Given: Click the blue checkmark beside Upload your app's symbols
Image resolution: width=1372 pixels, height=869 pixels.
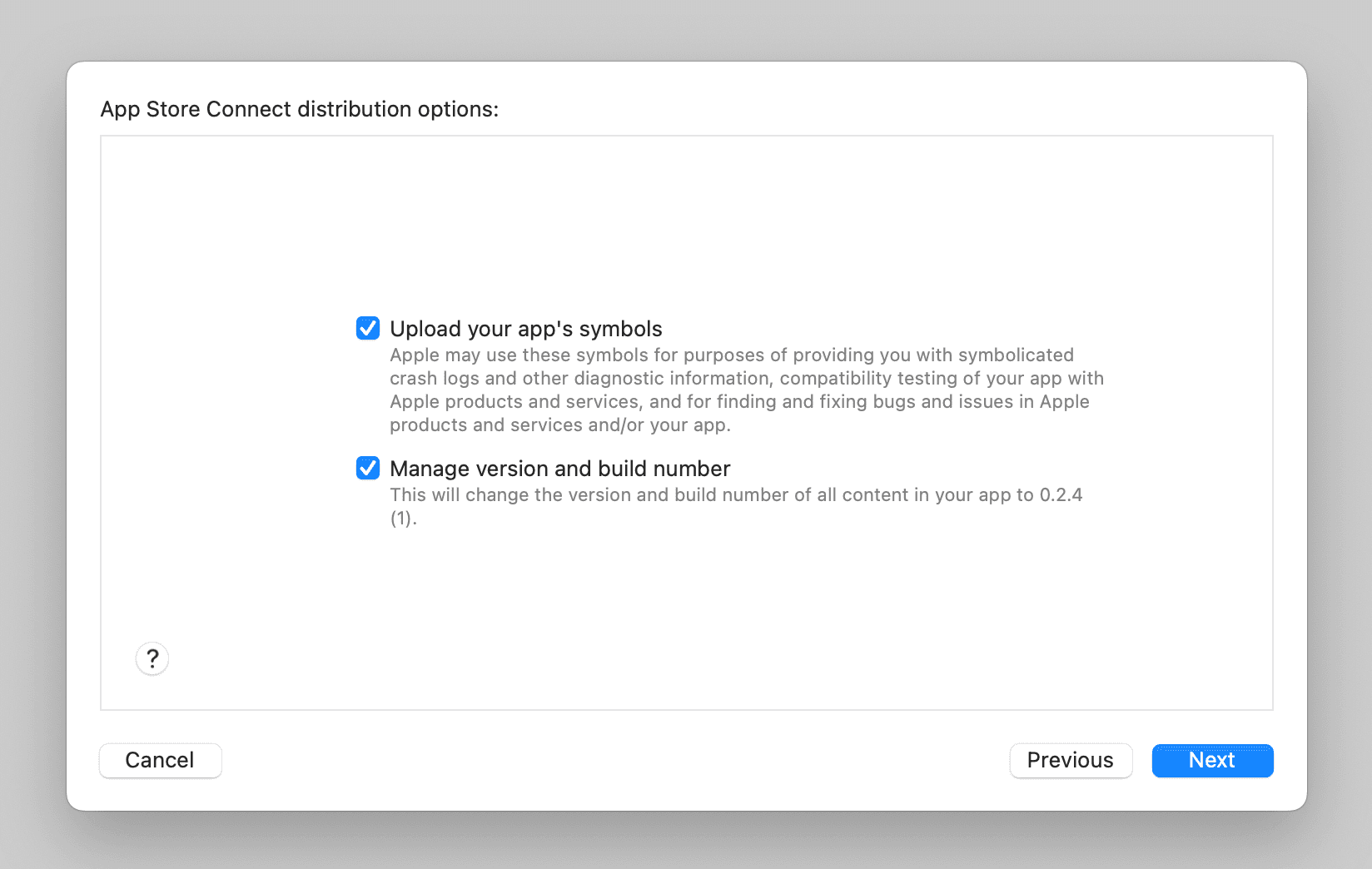Looking at the screenshot, I should pos(367,328).
